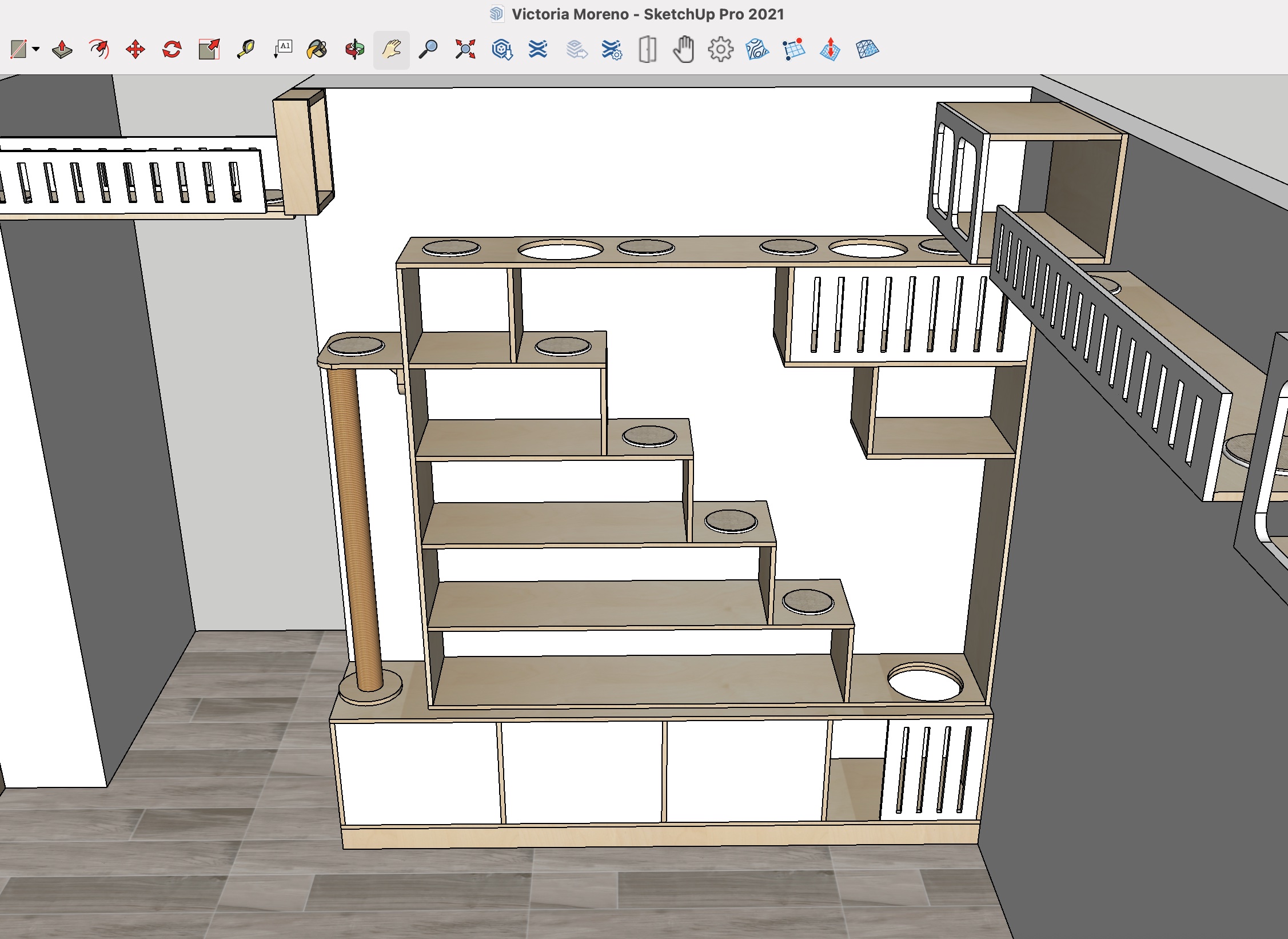Select the Text label tool
Screen dimensions: 1288x939
(282, 49)
